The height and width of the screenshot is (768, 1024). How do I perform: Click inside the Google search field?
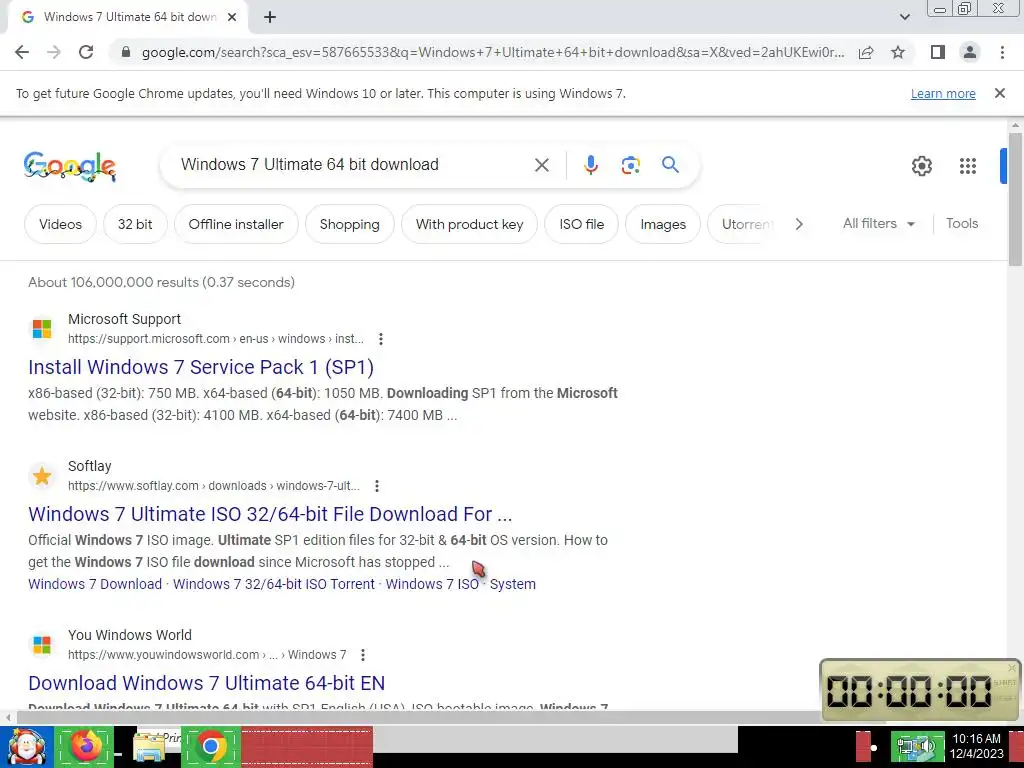pyautogui.click(x=353, y=165)
